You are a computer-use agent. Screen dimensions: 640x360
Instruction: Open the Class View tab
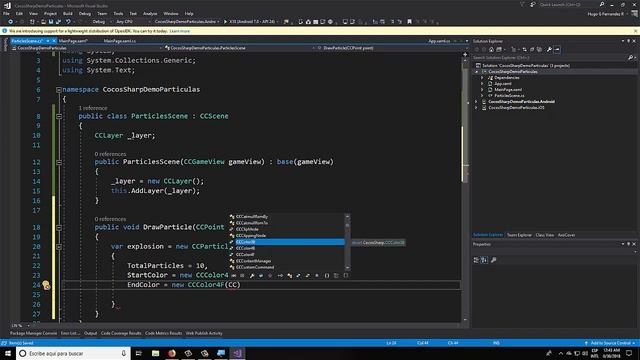544,235
